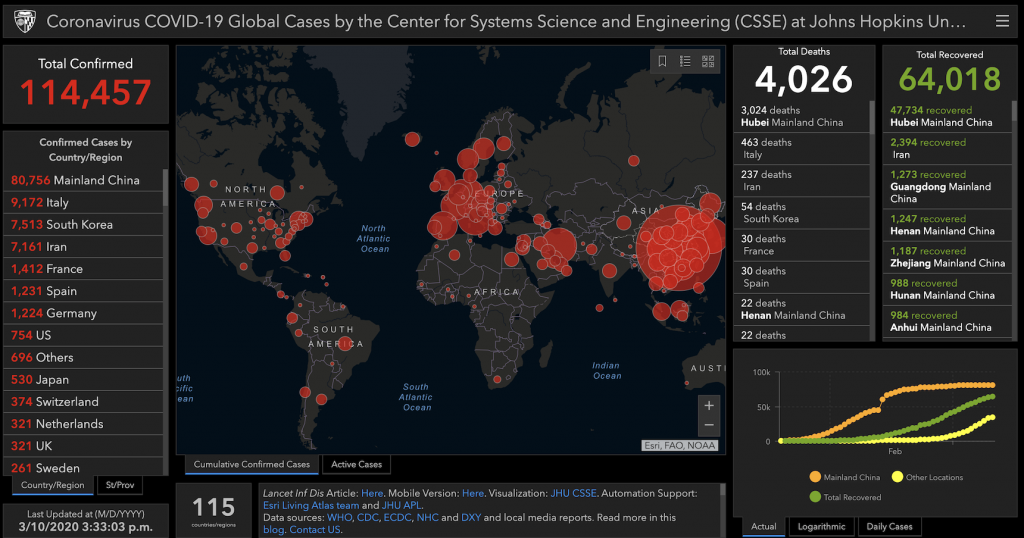Show the Actual chart tab
1024x538 pixels.
pos(763,526)
